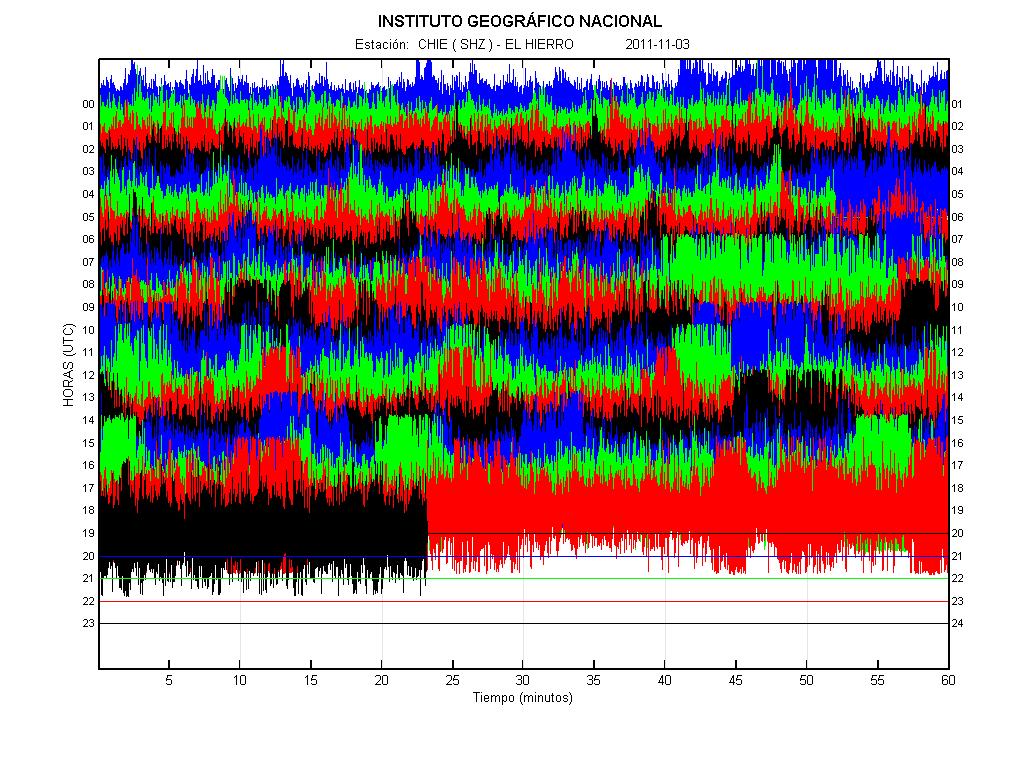The width and height of the screenshot is (1025, 768).
Task: Select the 45 minute tick label
Action: click(735, 680)
